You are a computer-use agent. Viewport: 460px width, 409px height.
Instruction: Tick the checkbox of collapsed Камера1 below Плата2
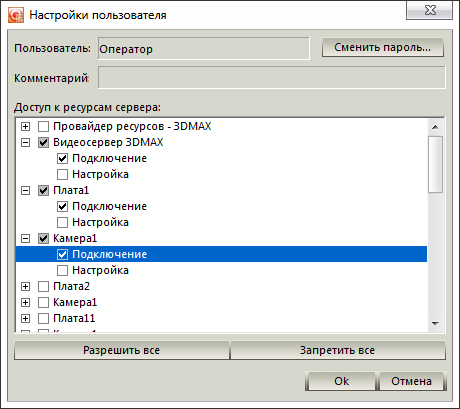(x=43, y=302)
